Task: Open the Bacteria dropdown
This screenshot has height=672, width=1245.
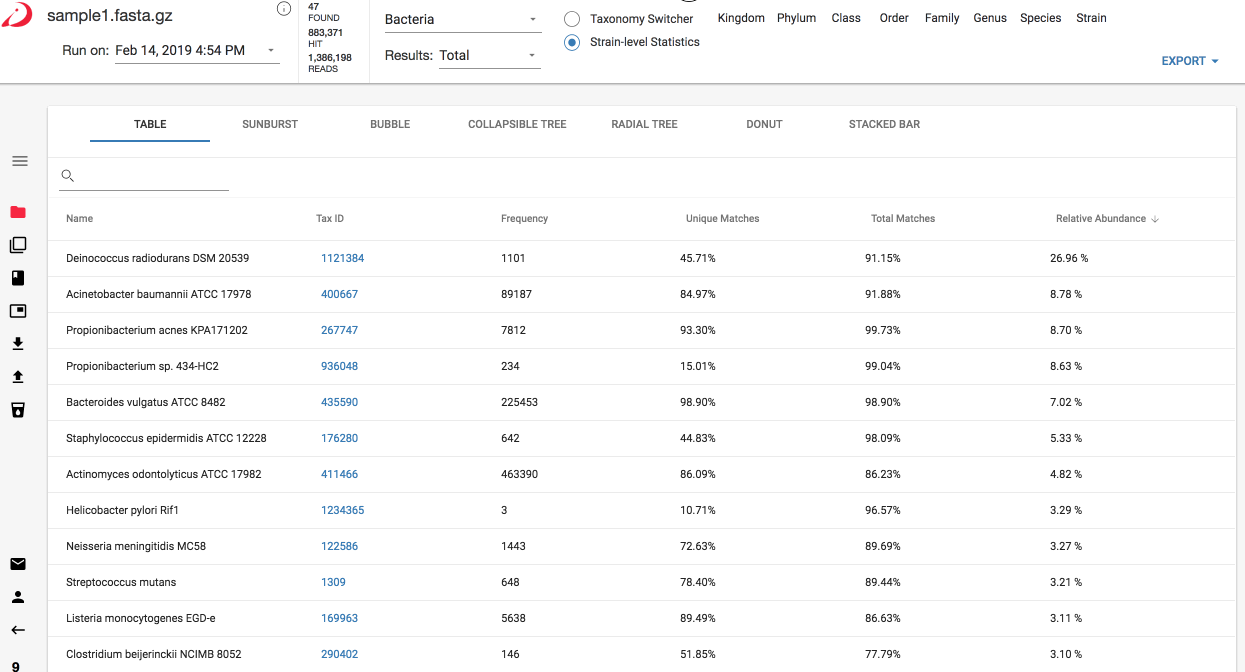Action: point(462,19)
